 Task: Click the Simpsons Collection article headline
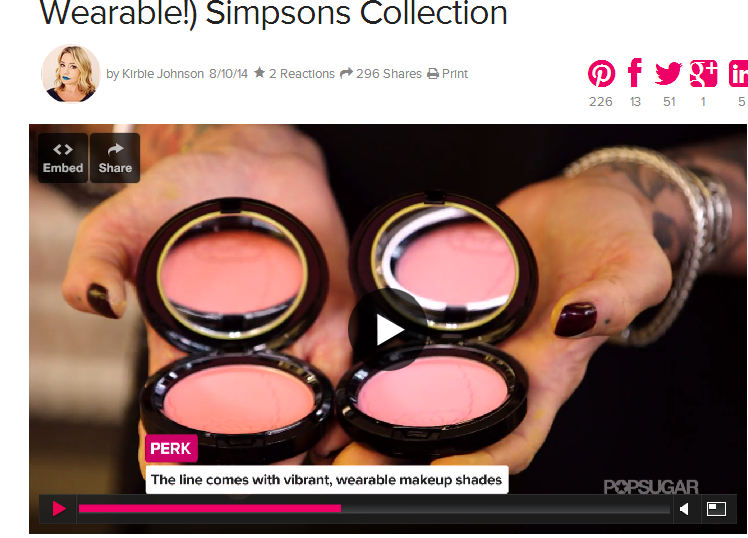pyautogui.click(x=273, y=13)
